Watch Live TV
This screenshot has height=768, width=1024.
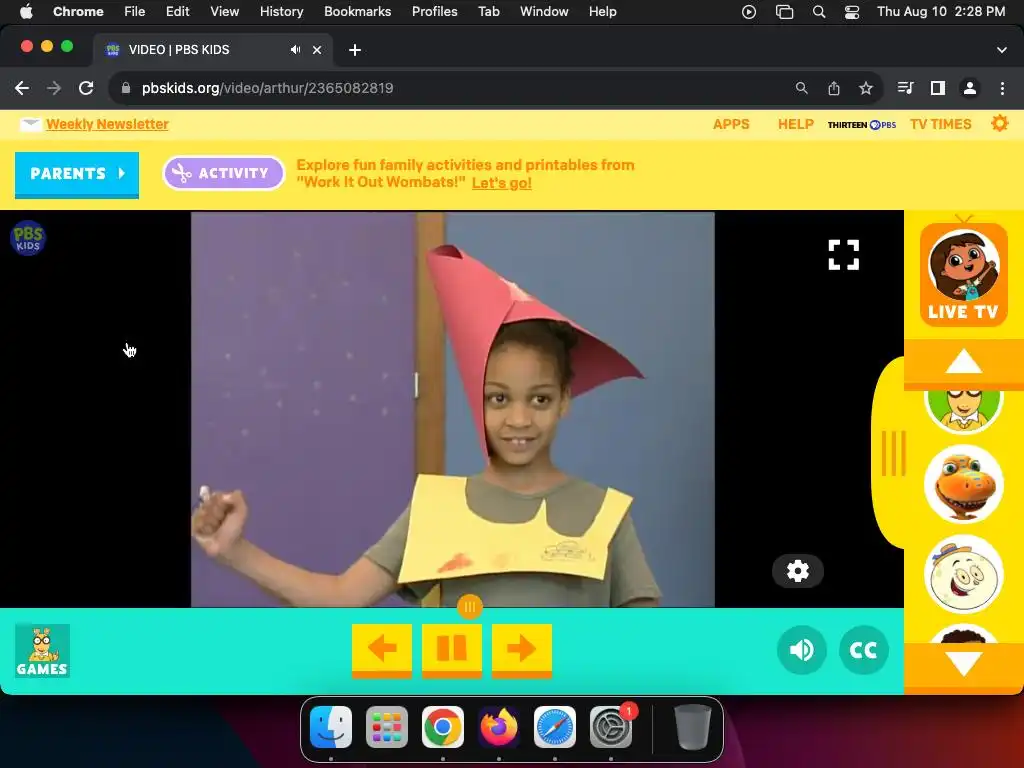pyautogui.click(x=963, y=274)
